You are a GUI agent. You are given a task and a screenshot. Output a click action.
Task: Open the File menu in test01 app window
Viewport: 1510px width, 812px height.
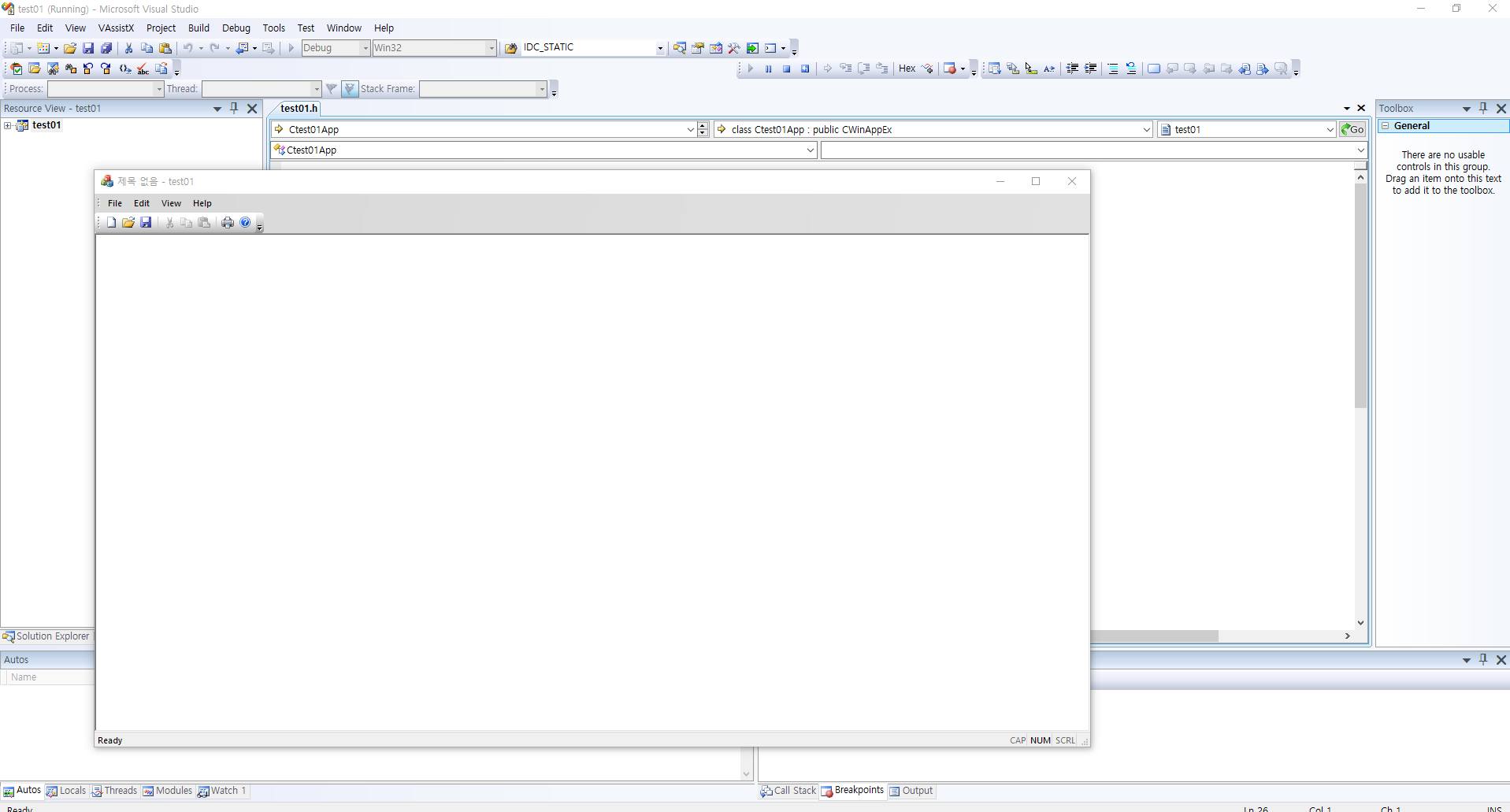(x=115, y=203)
